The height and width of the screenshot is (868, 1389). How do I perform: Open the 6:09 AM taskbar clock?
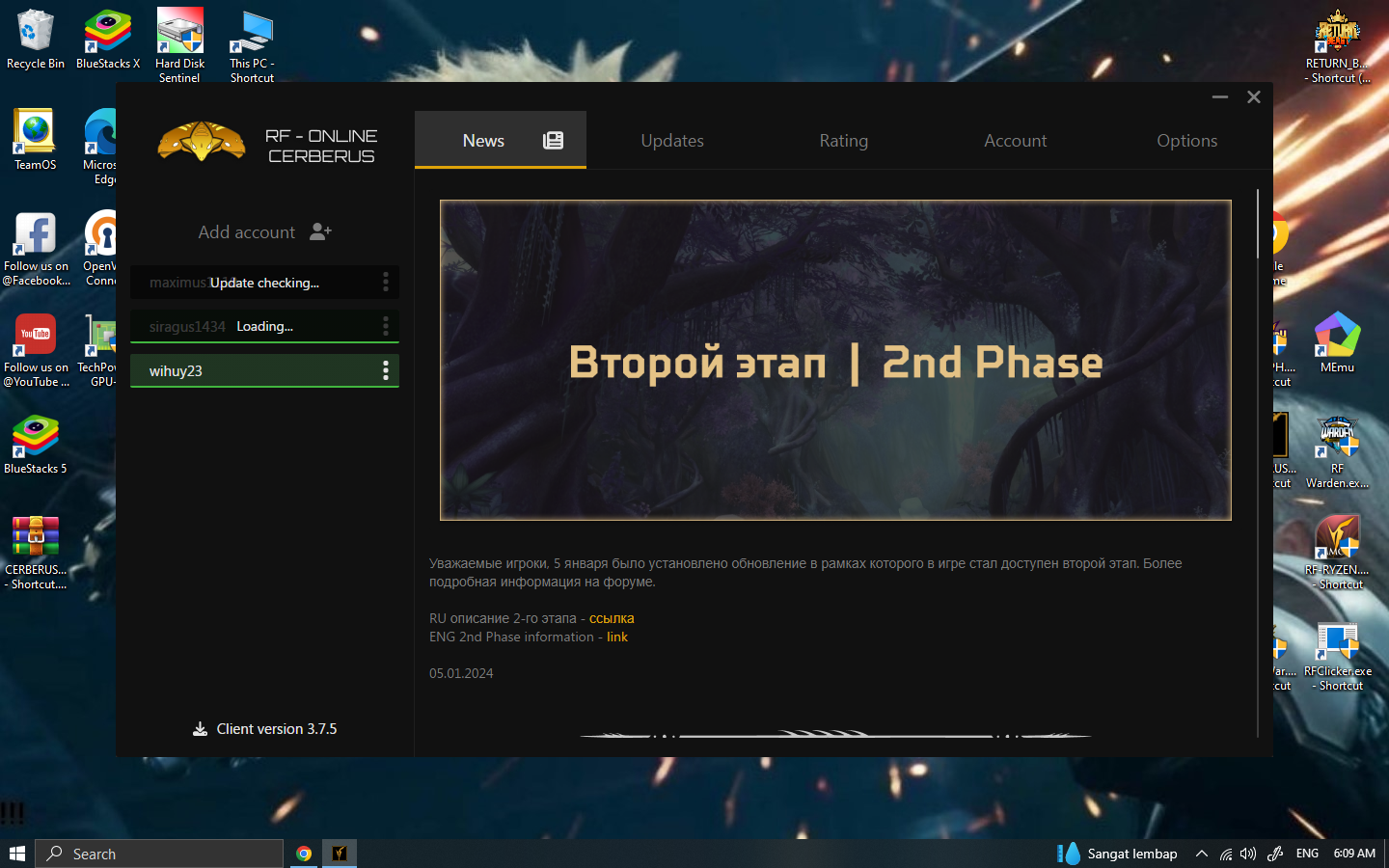click(1354, 854)
